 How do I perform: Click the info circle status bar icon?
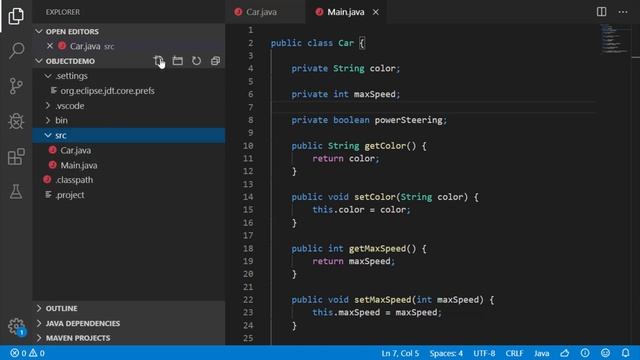585,353
